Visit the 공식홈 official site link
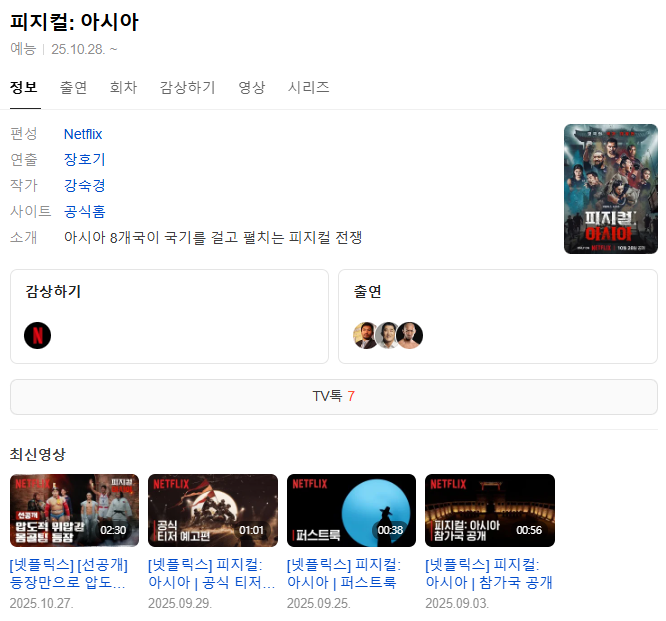The height and width of the screenshot is (621, 666). tap(84, 211)
